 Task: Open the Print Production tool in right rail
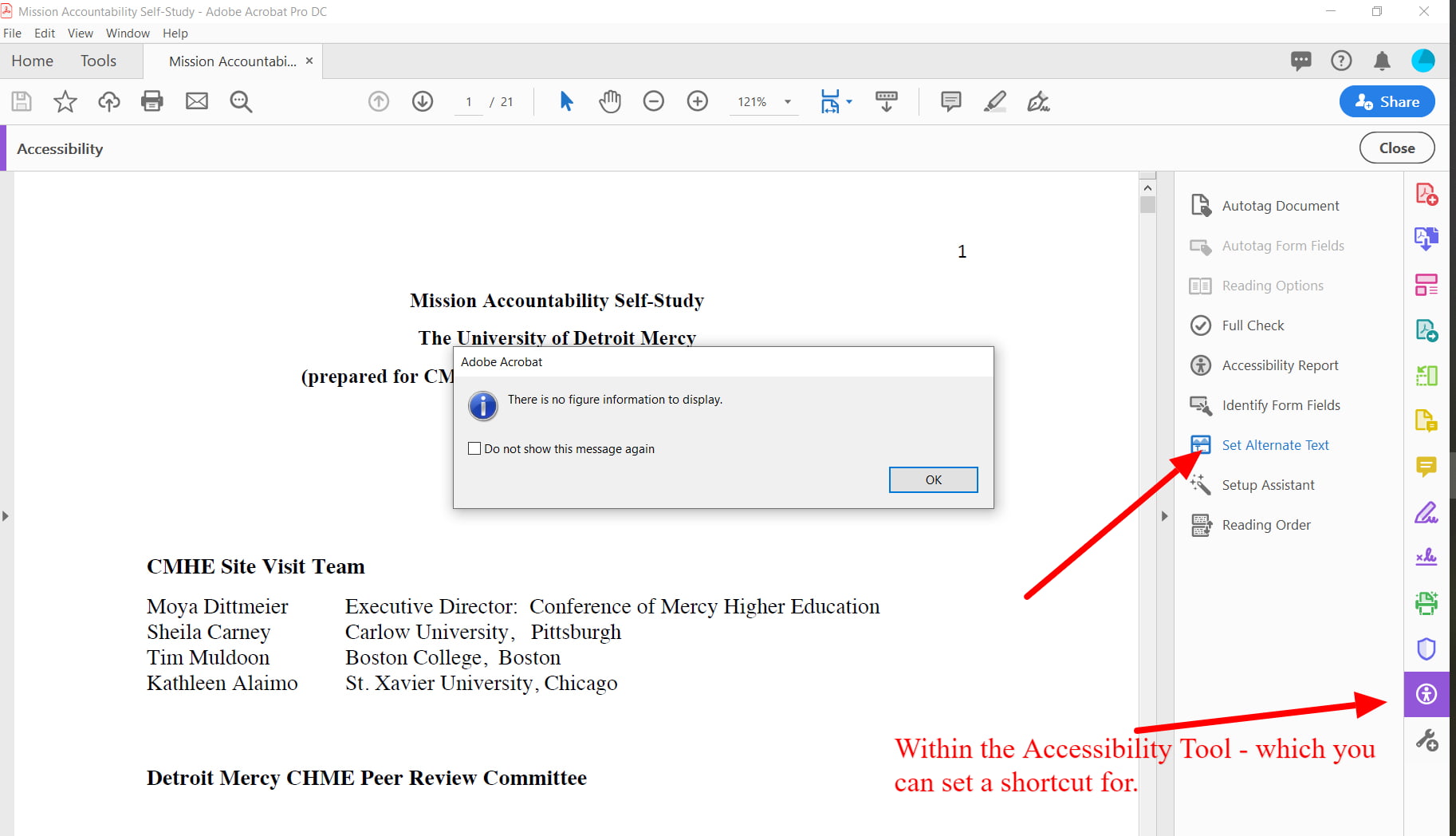coord(1426,603)
